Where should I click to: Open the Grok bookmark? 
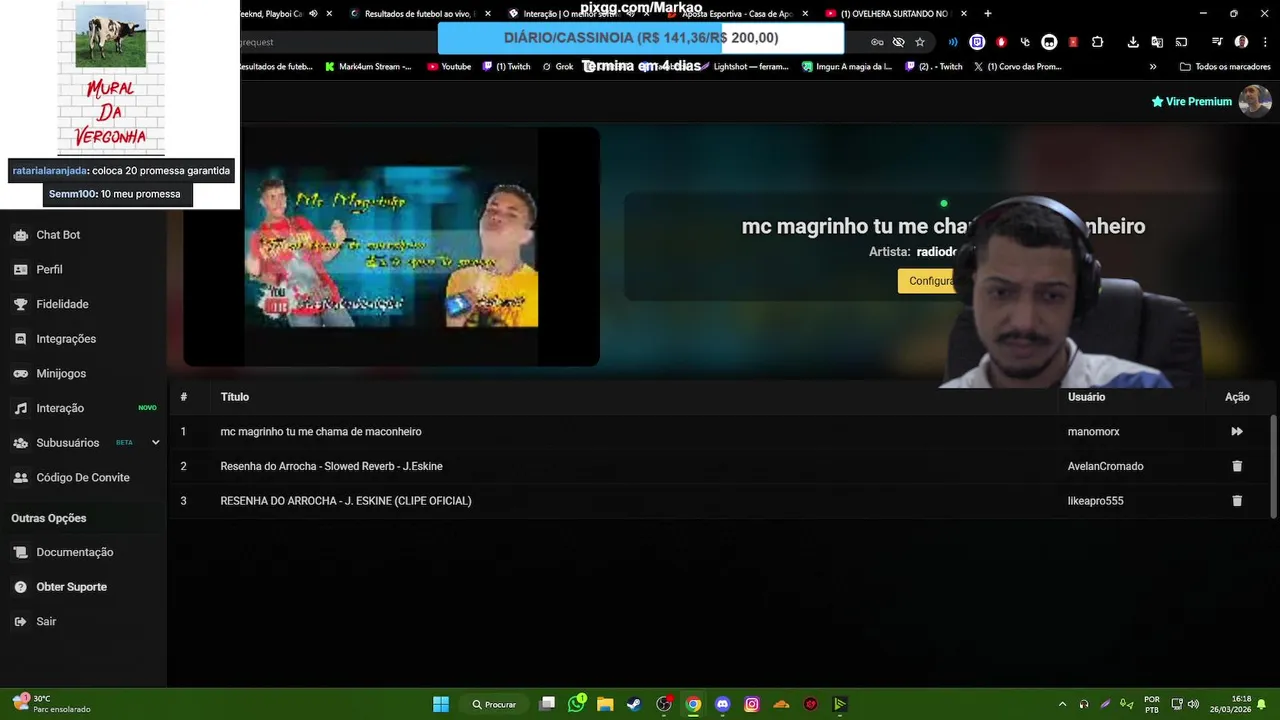558,67
